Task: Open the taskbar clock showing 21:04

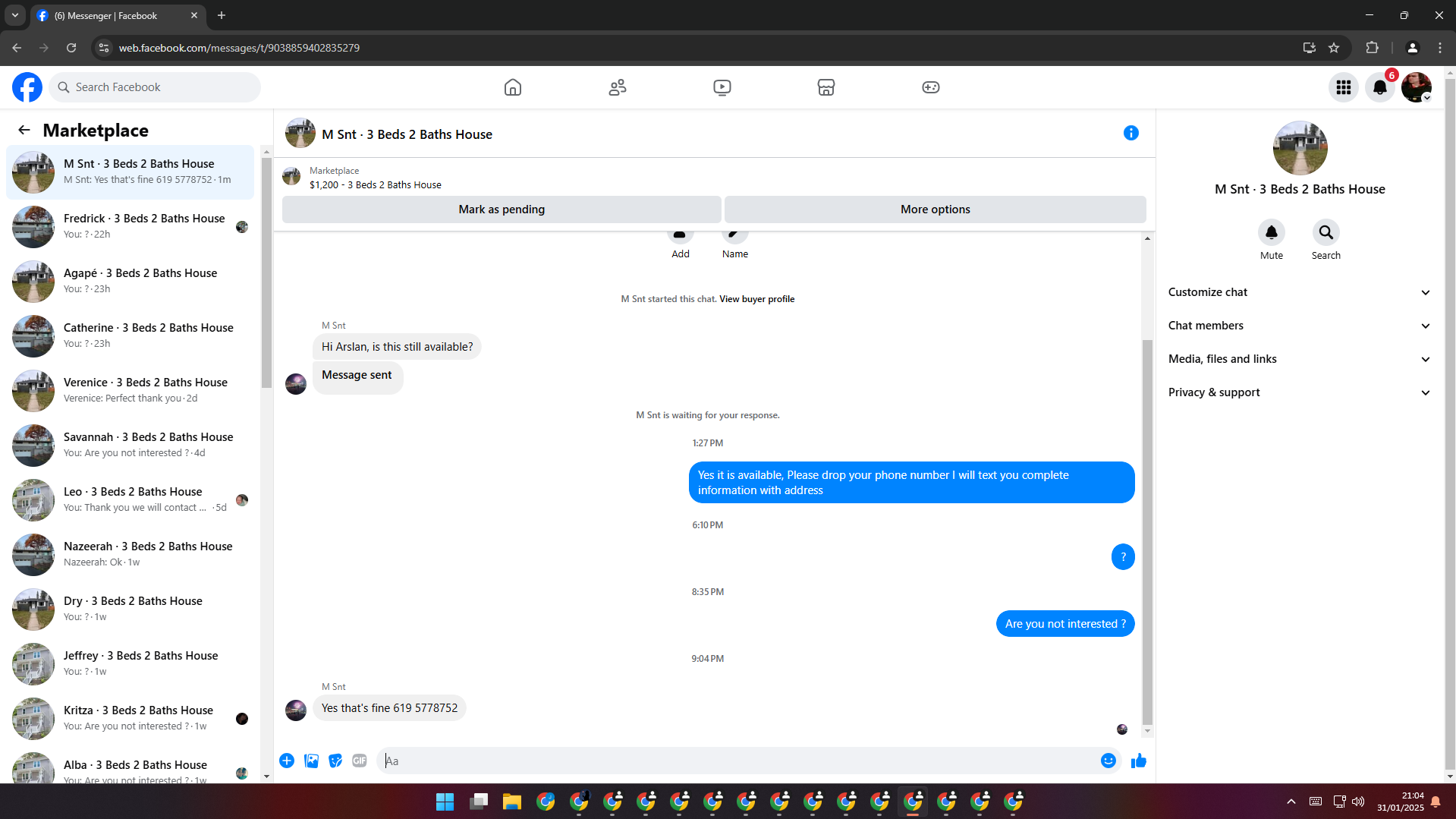Action: pyautogui.click(x=1401, y=802)
